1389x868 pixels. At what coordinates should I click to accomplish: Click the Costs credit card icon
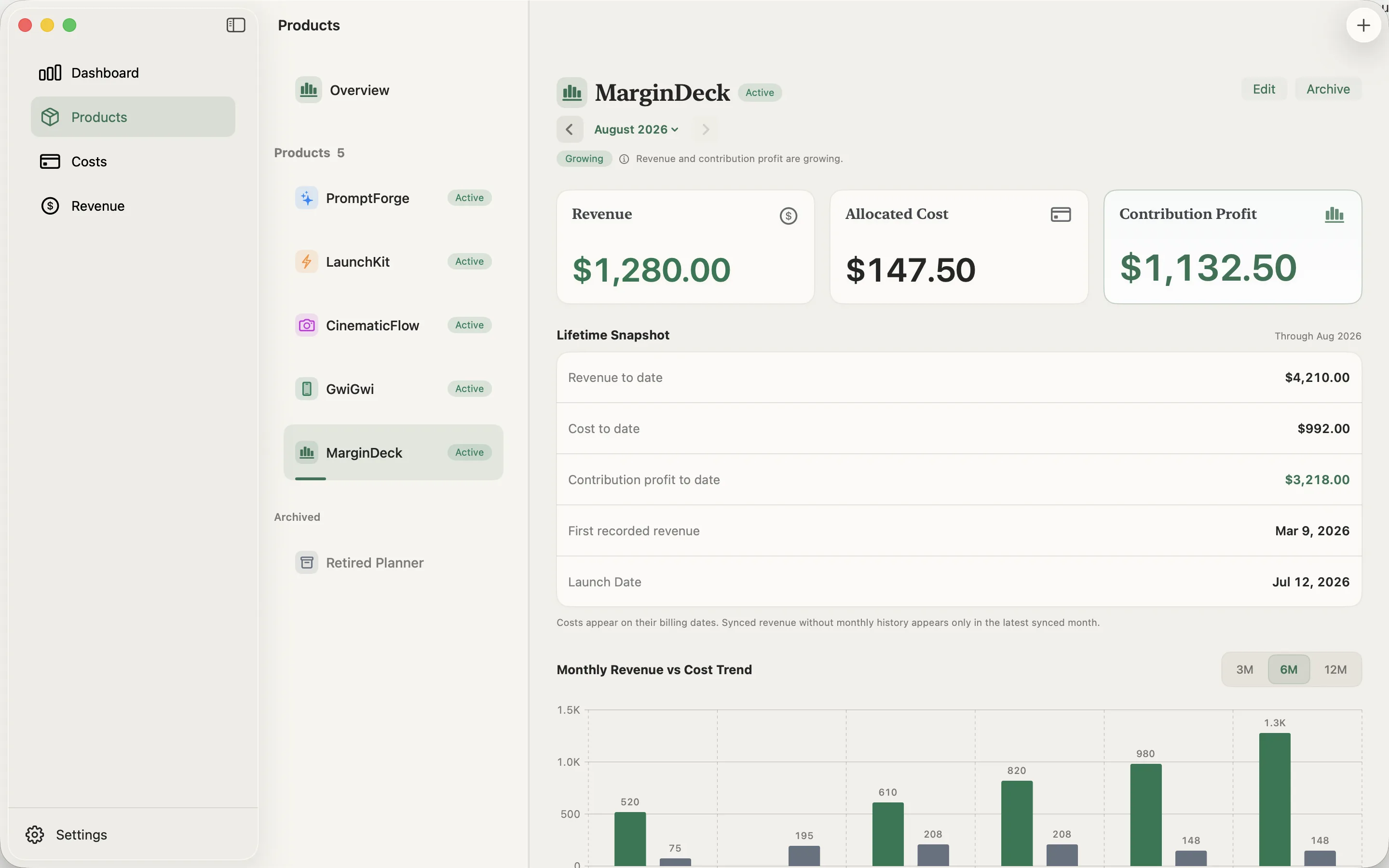click(x=50, y=162)
